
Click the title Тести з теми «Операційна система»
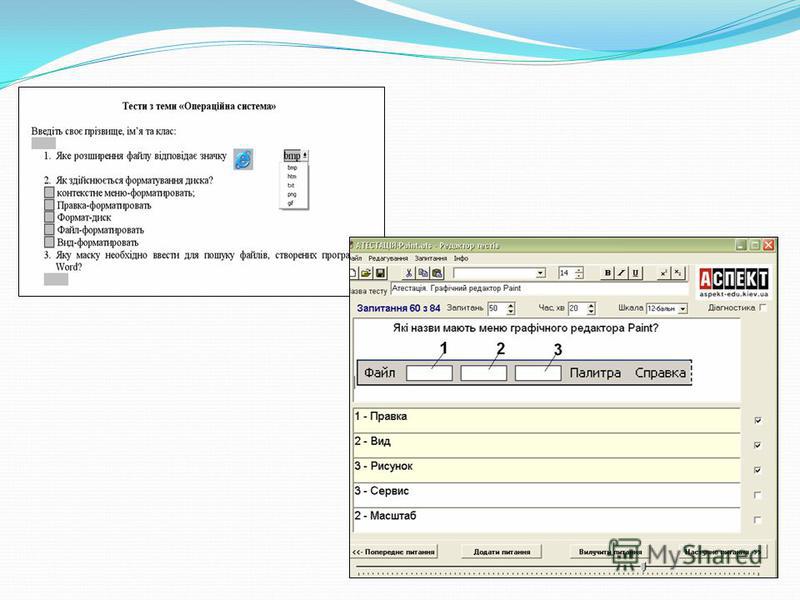tap(199, 106)
